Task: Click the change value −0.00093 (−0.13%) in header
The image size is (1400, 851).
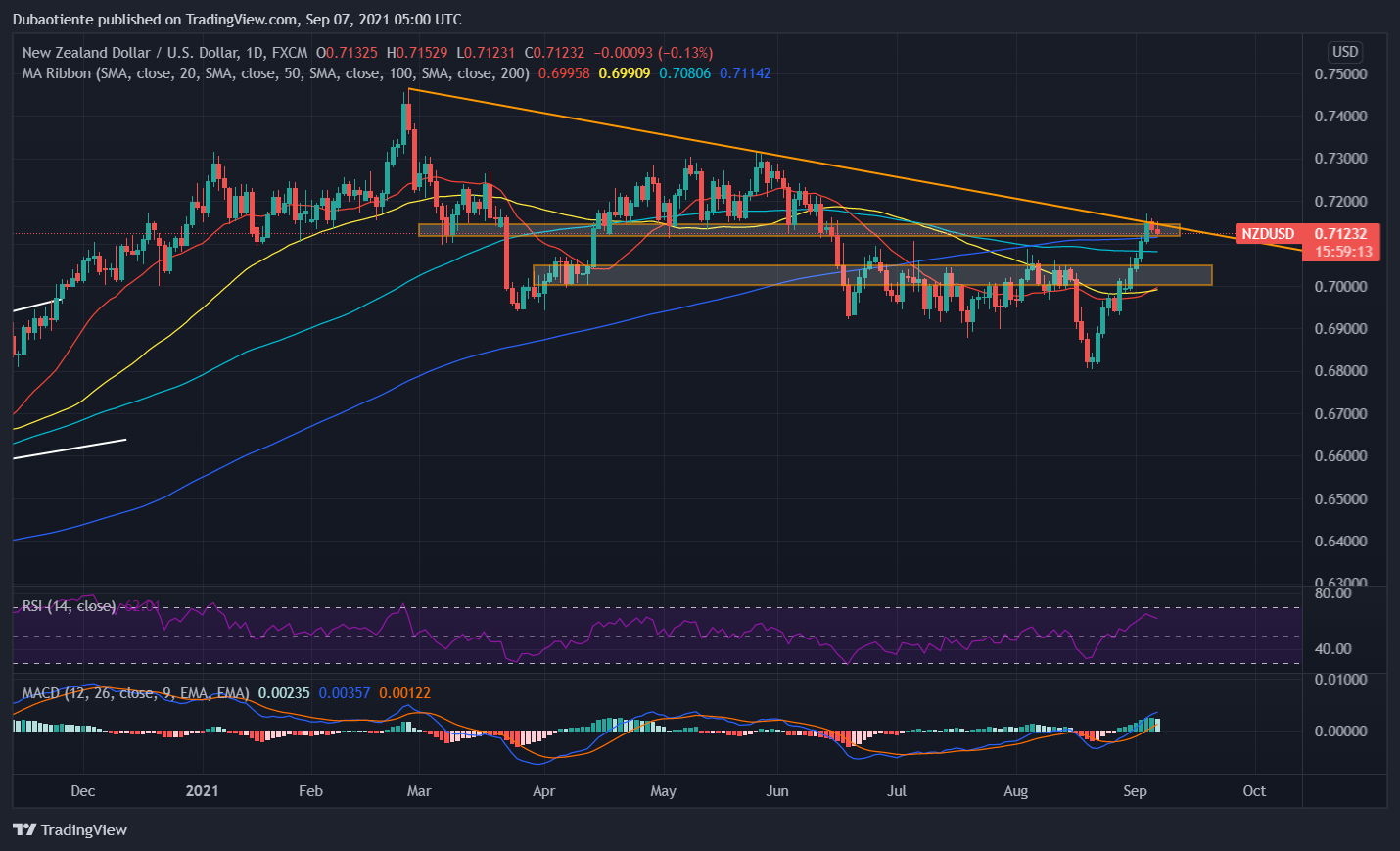Action: point(653,53)
